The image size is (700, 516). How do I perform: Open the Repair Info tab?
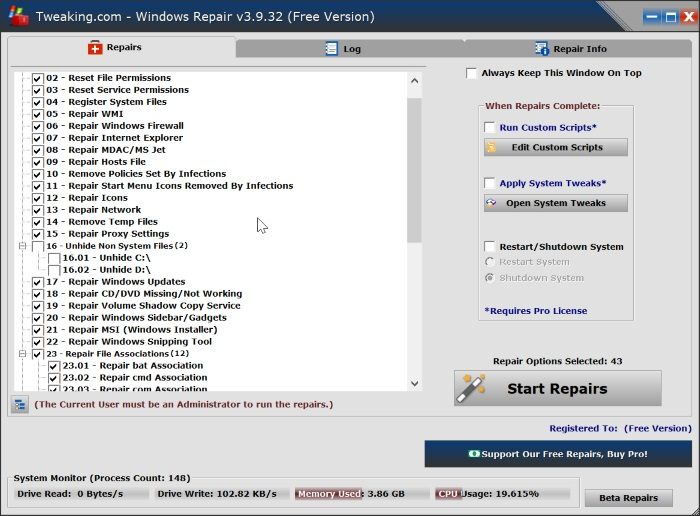click(x=578, y=49)
